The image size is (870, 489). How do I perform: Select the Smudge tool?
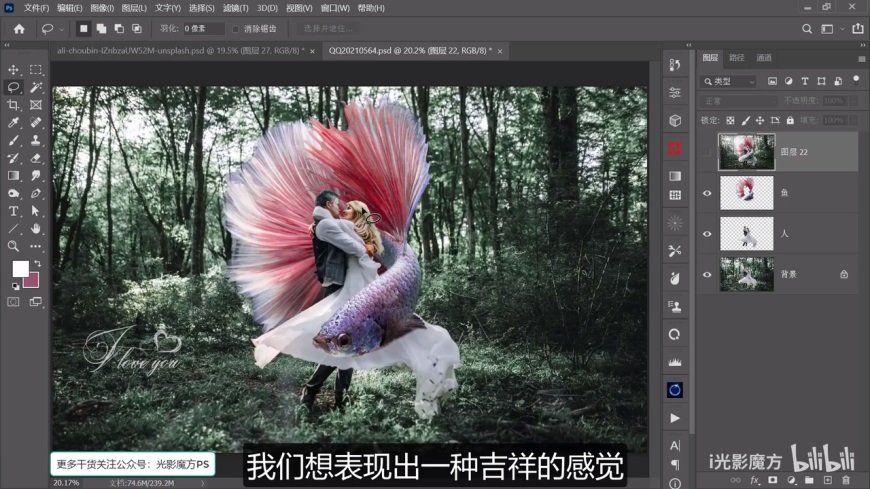[x=36, y=176]
